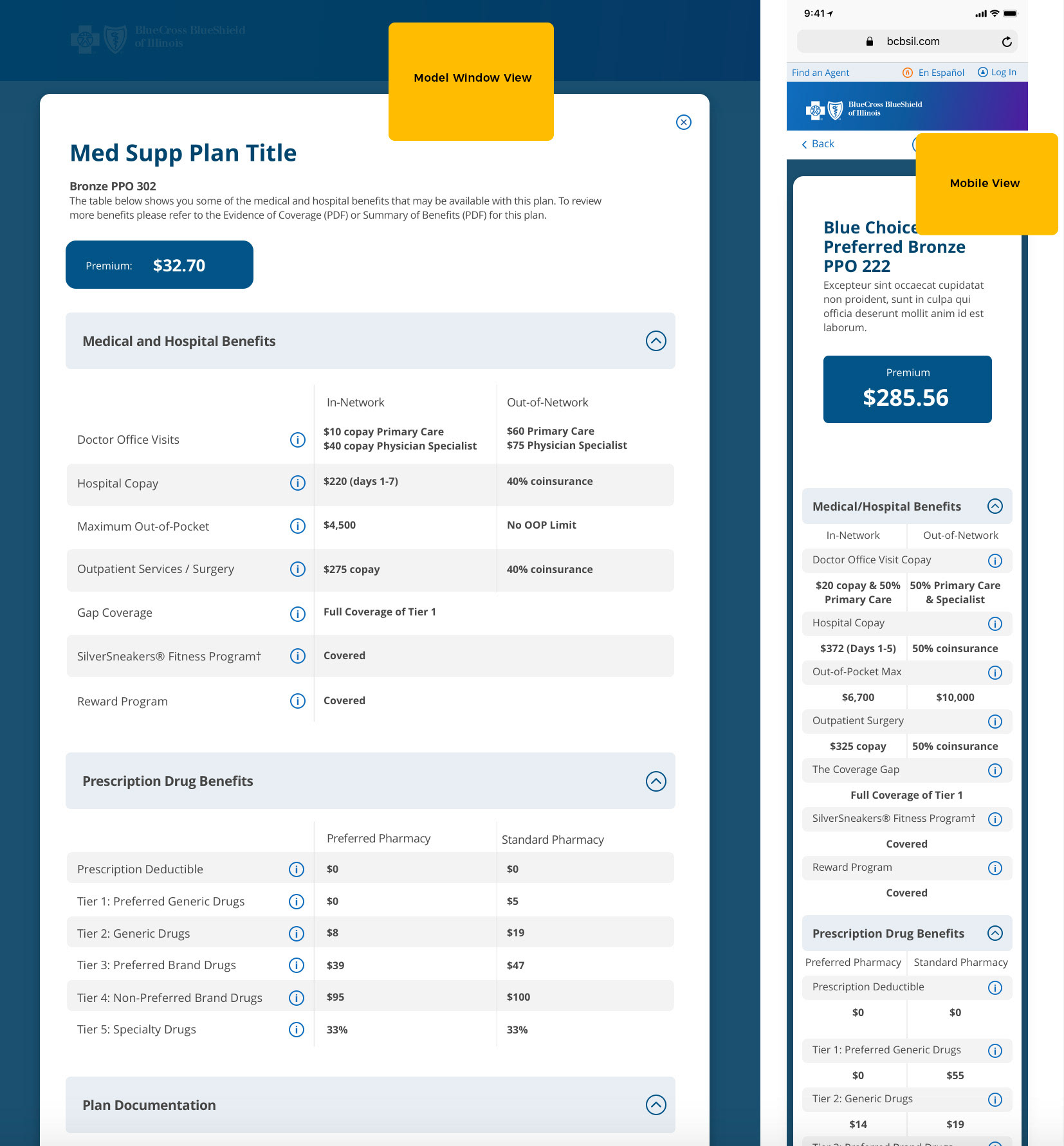Click the '$275 copay' cell
The image size is (1064, 1146).
click(x=351, y=570)
